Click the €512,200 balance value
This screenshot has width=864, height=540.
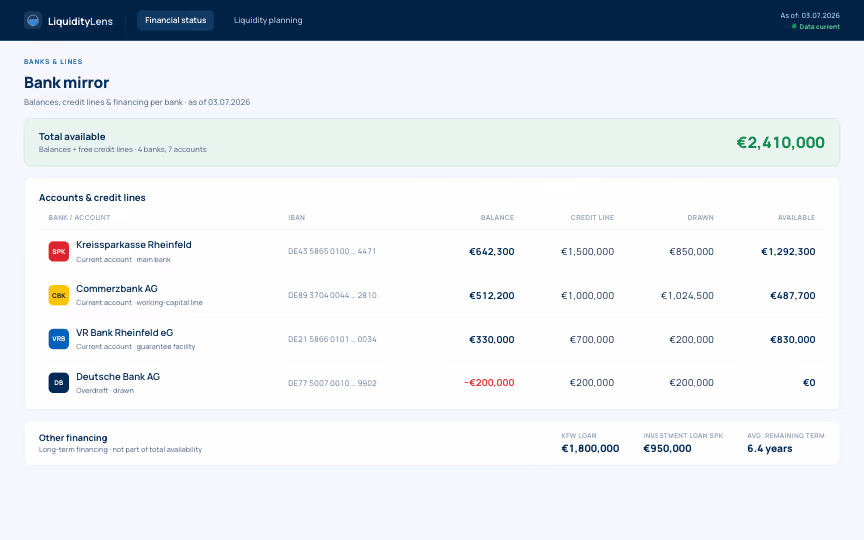click(x=492, y=296)
